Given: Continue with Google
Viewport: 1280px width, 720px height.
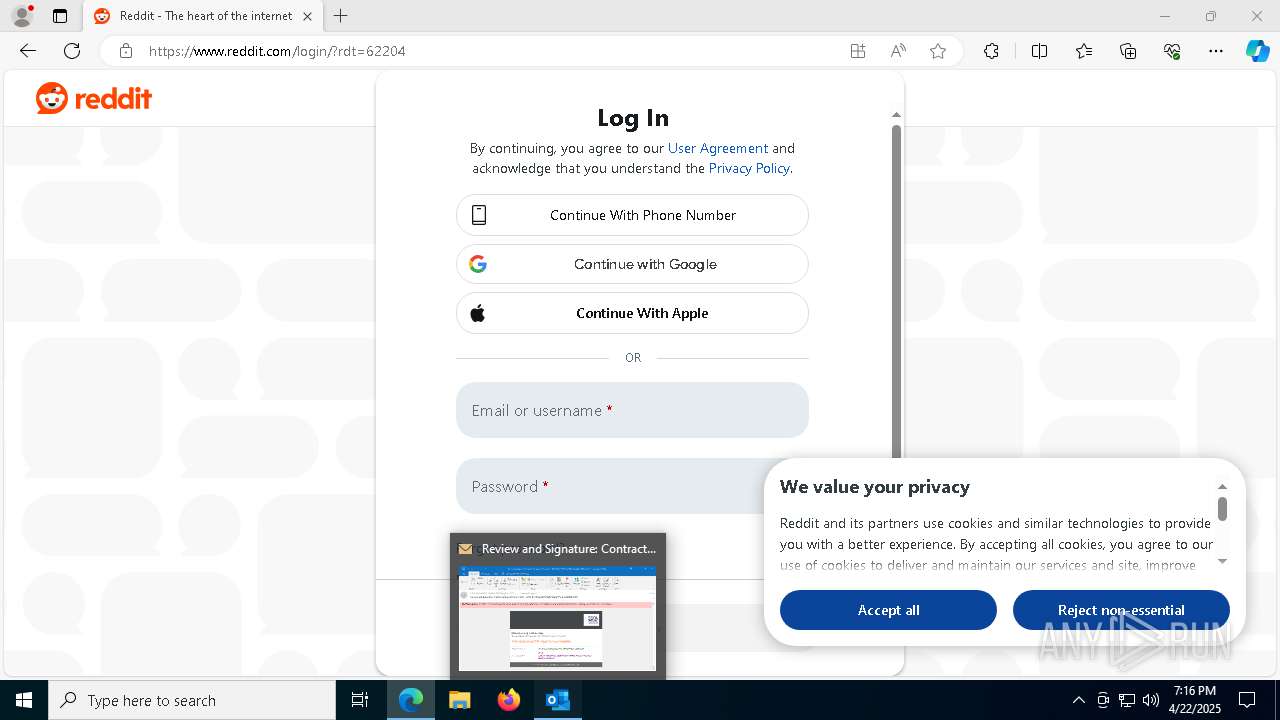Looking at the screenshot, I should tap(632, 264).
